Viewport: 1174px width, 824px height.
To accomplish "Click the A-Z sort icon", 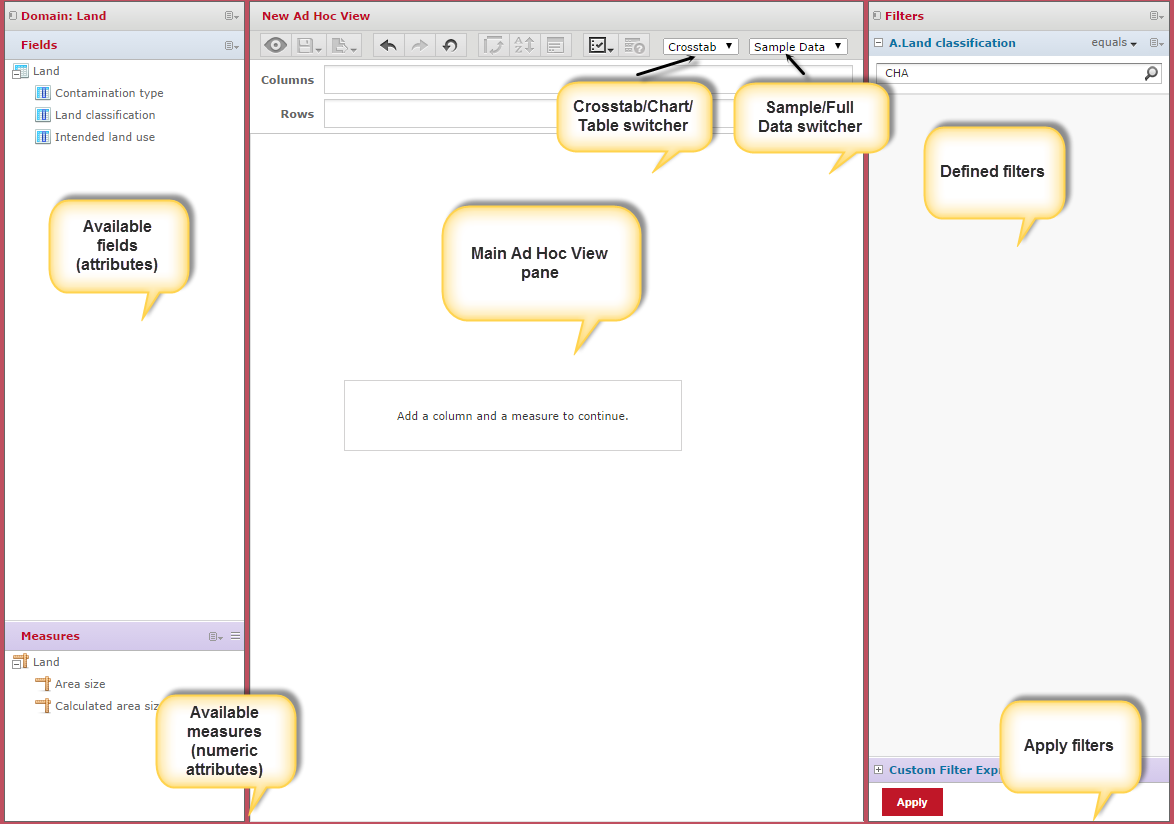I will click(524, 46).
